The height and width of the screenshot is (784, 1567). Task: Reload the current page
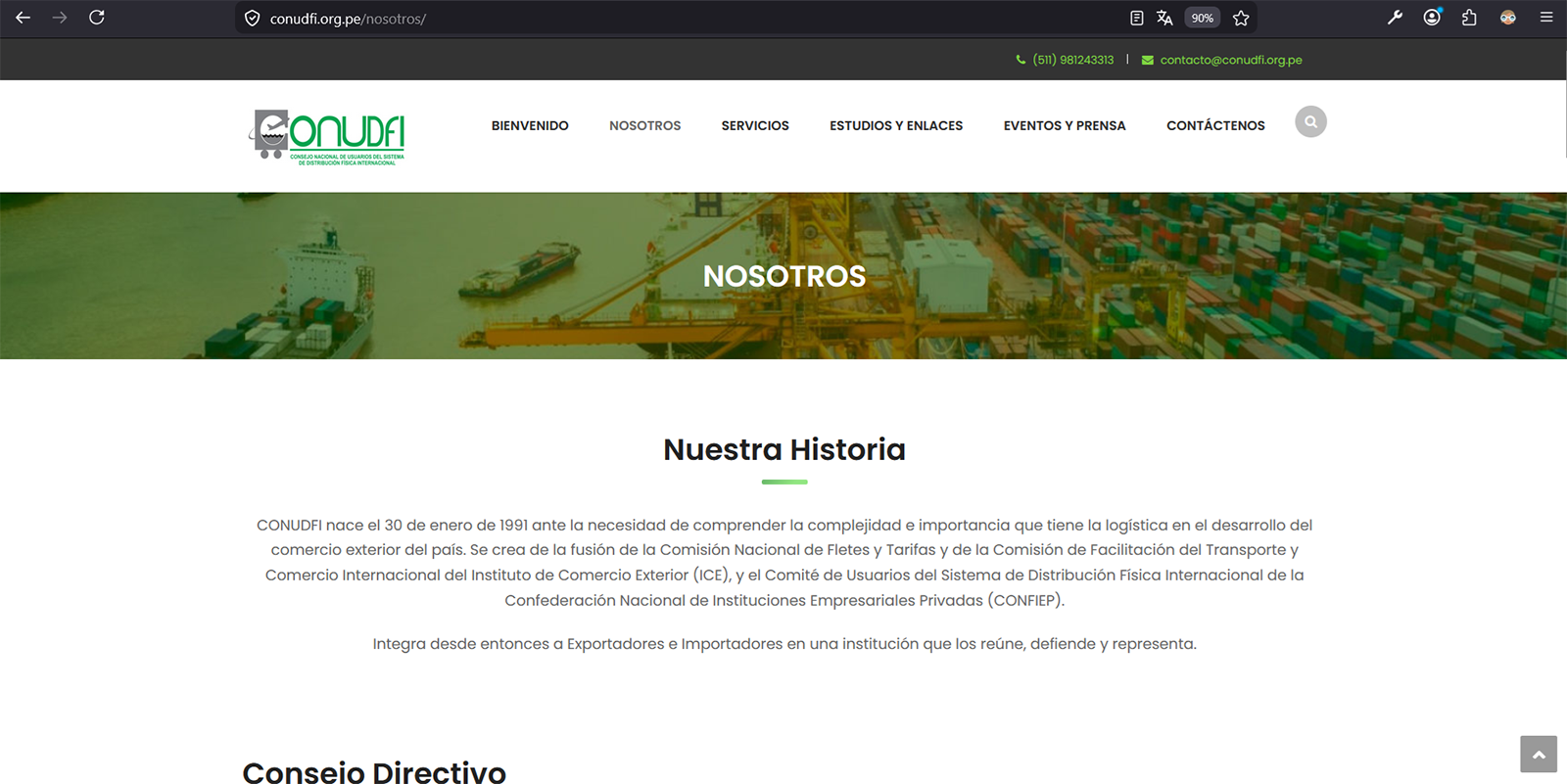[x=97, y=18]
